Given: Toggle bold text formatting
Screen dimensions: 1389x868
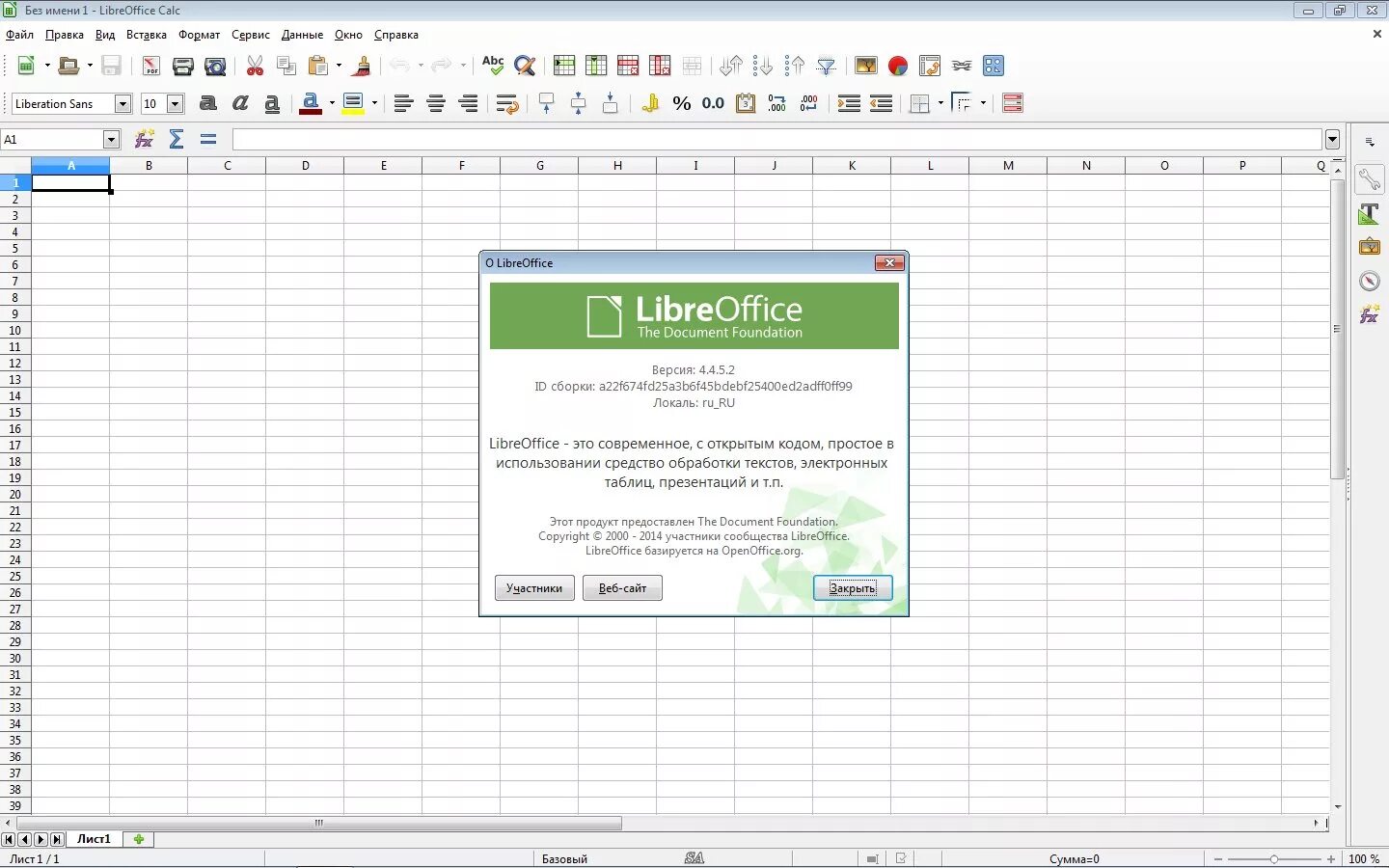Looking at the screenshot, I should coord(208,103).
